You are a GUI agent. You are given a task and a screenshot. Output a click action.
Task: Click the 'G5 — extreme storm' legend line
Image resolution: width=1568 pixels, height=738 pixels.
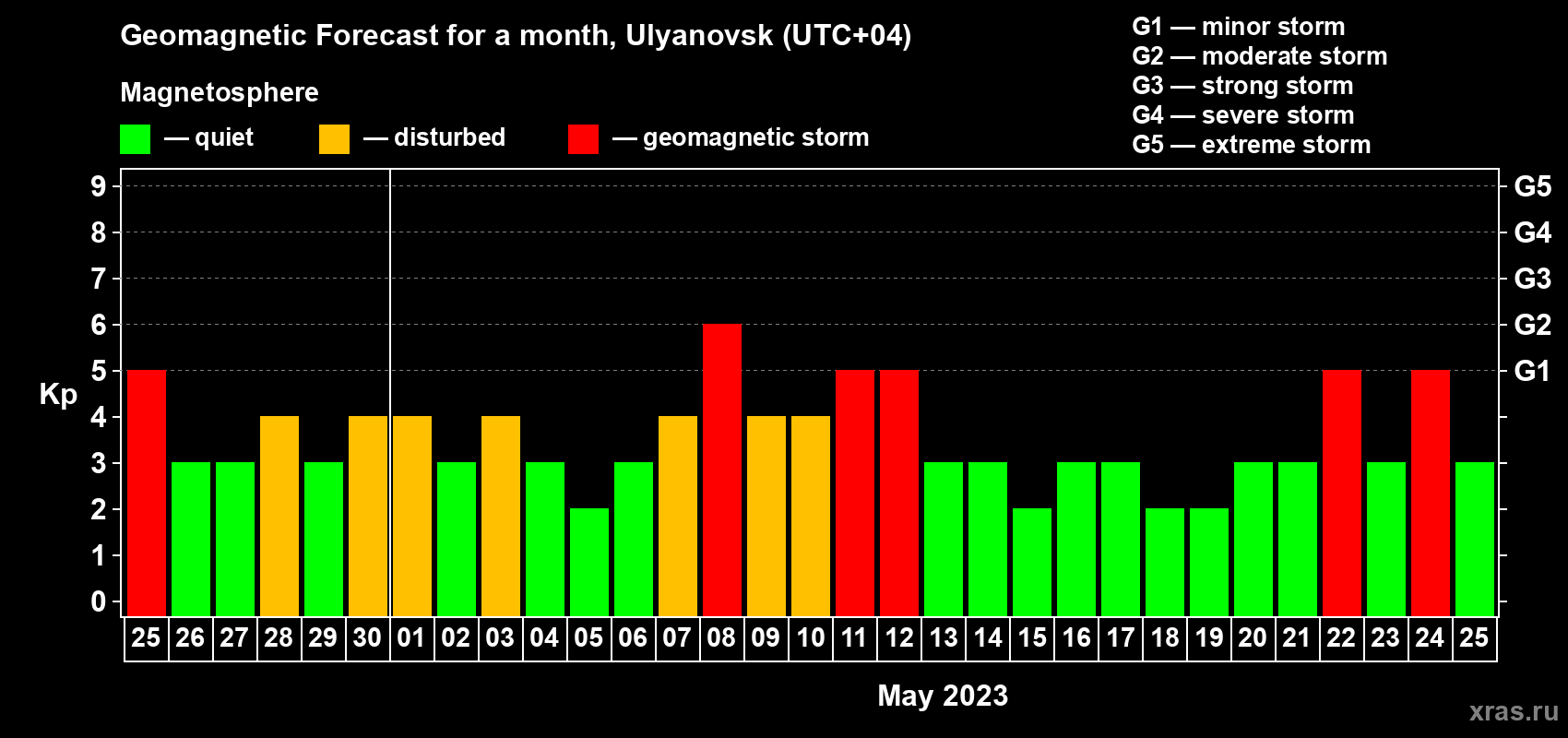coord(1252,145)
